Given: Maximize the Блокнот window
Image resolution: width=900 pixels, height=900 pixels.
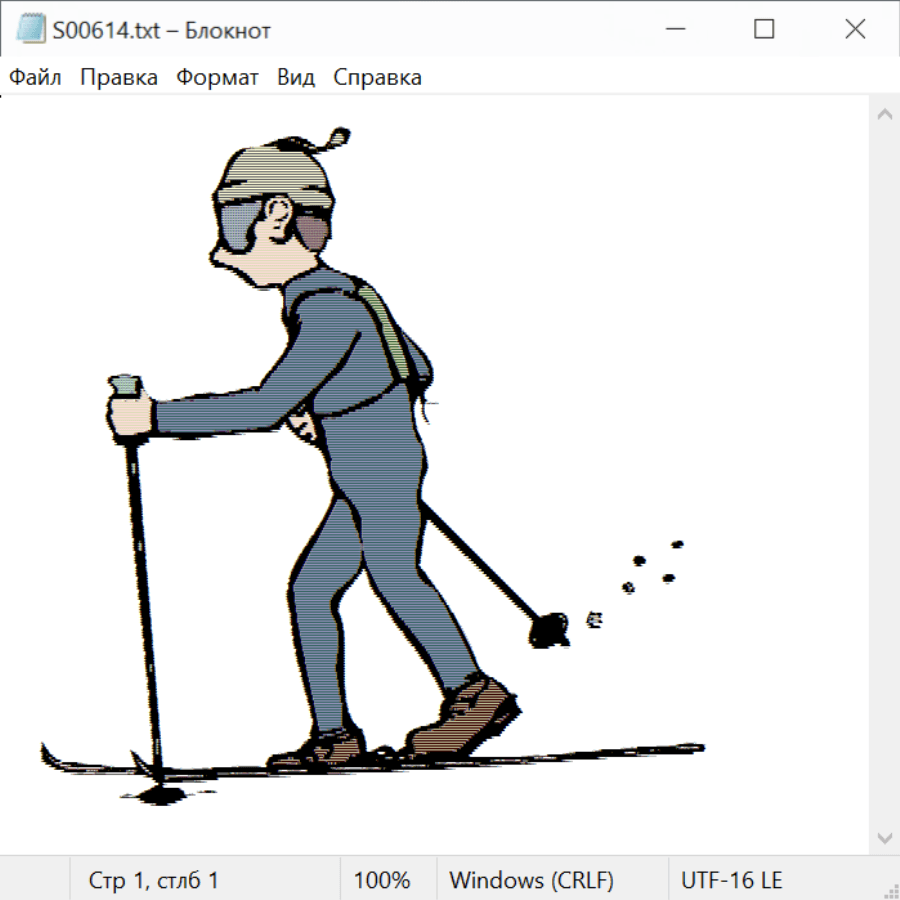Looking at the screenshot, I should click(764, 30).
